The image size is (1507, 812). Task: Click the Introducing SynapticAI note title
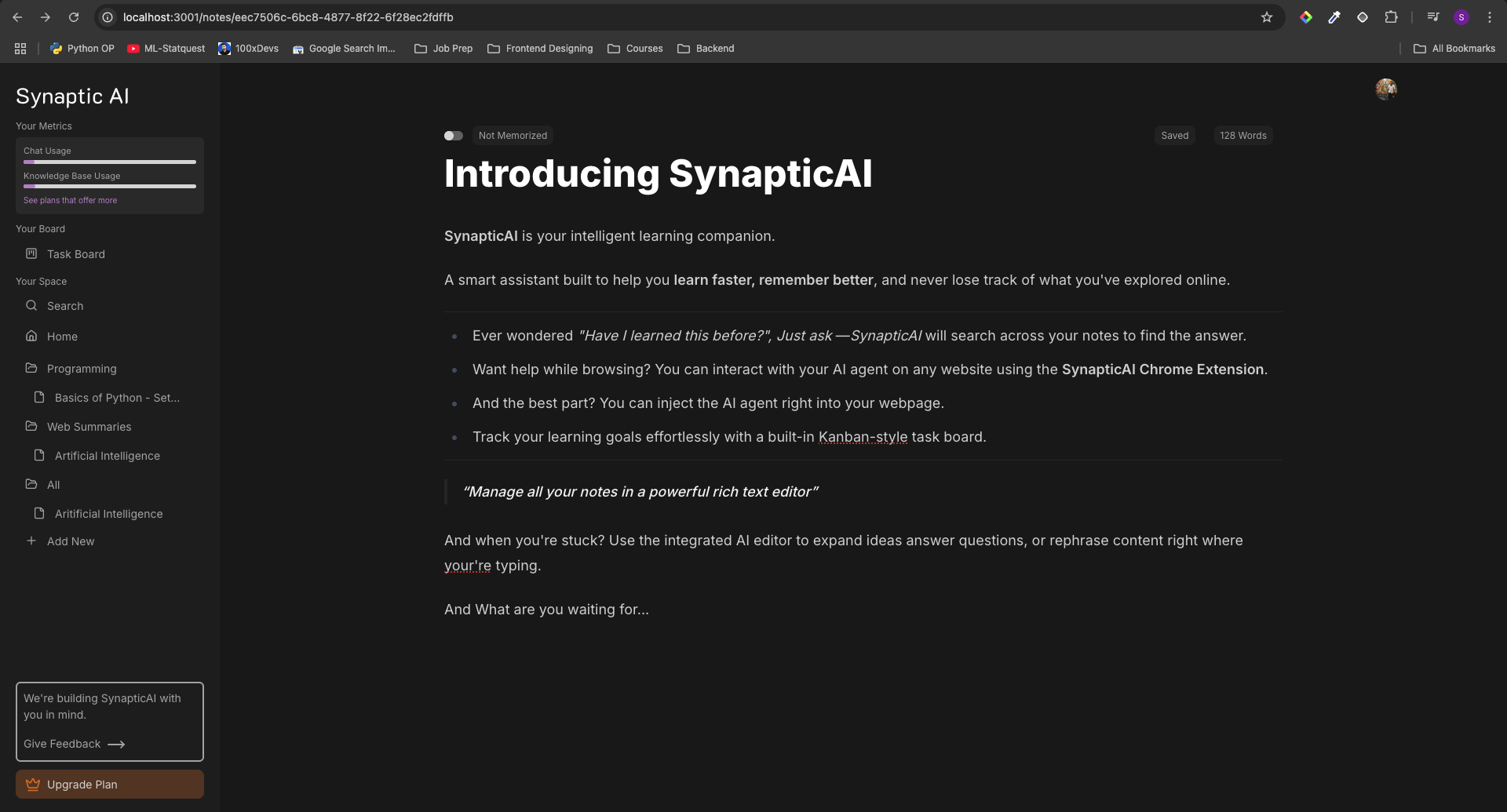659,173
